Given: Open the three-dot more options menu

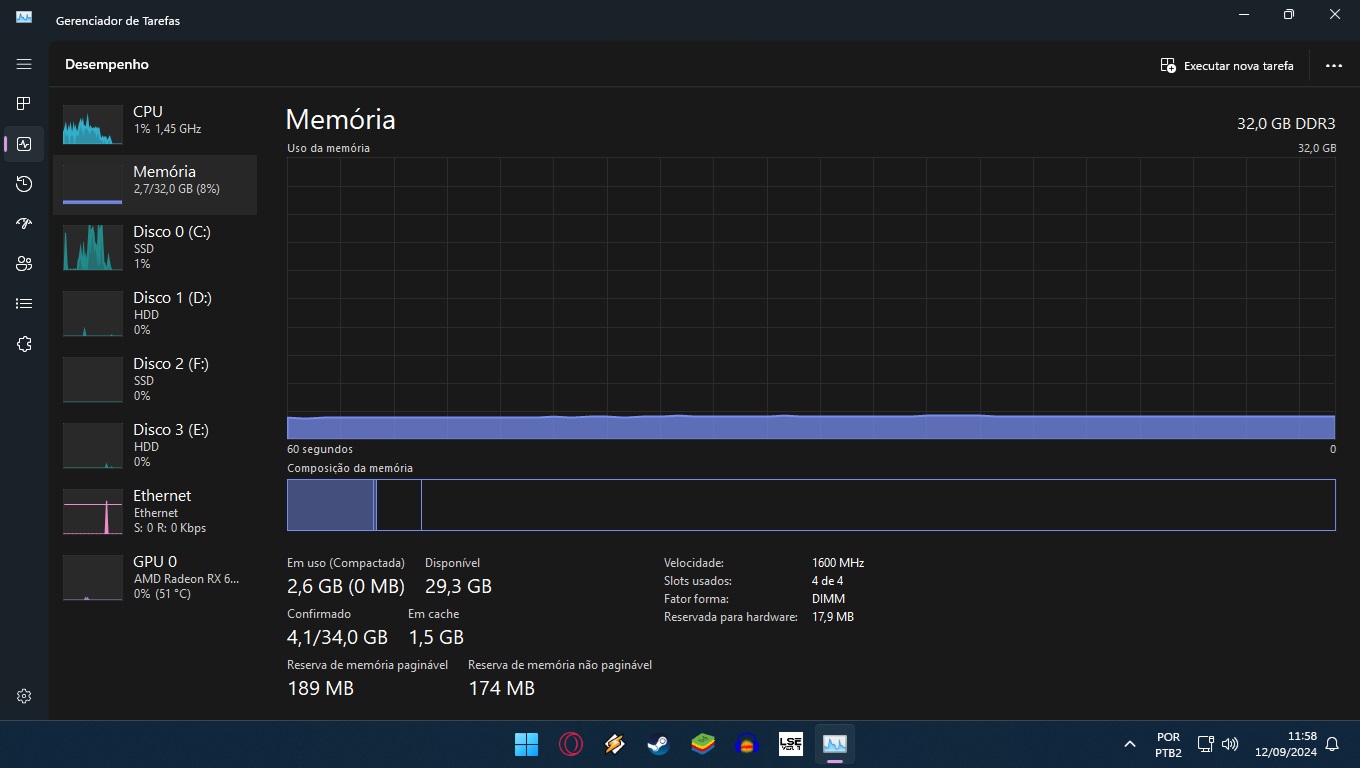Looking at the screenshot, I should tap(1333, 66).
